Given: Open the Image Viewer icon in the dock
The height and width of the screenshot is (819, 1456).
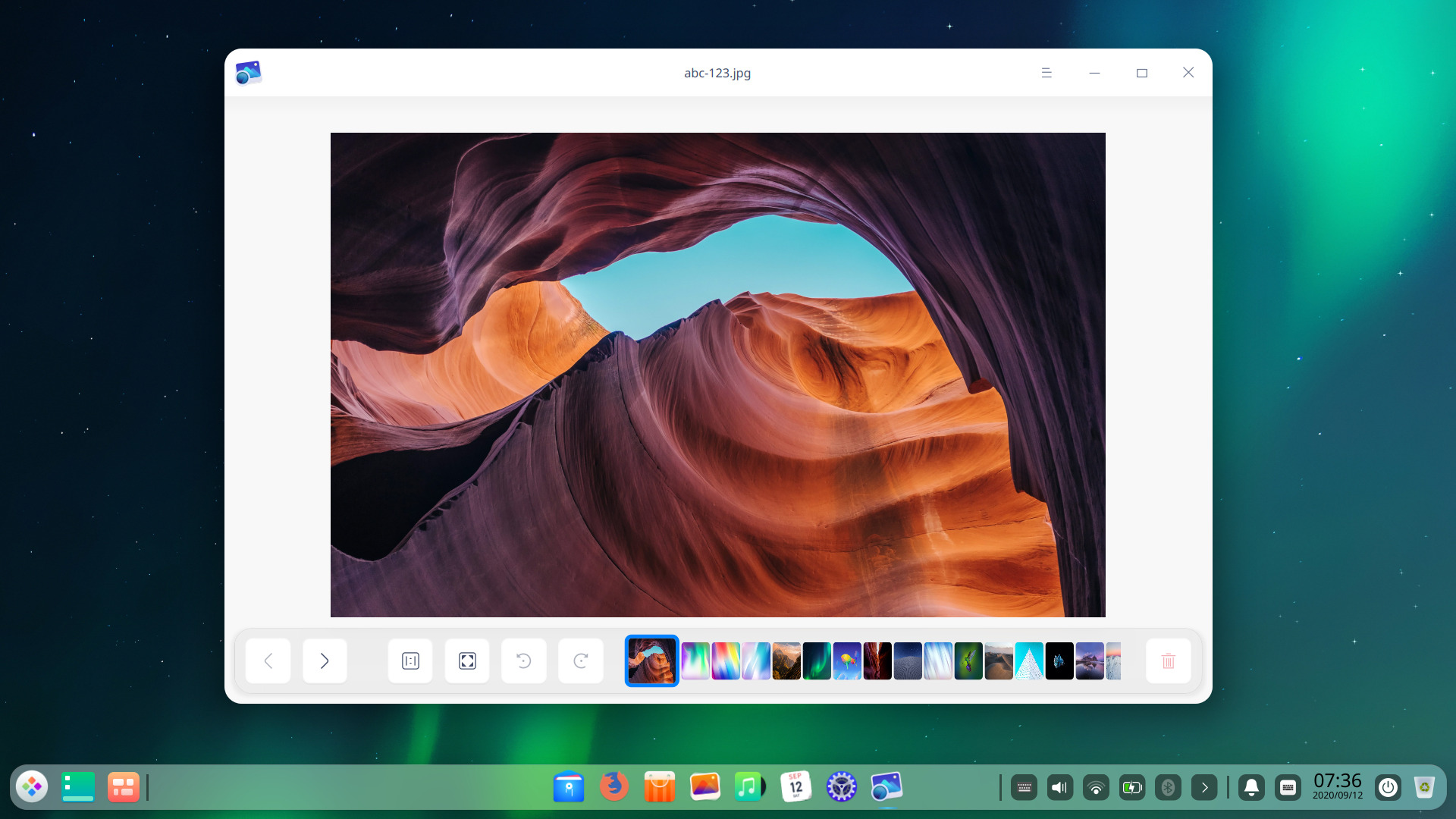Looking at the screenshot, I should coord(888,786).
